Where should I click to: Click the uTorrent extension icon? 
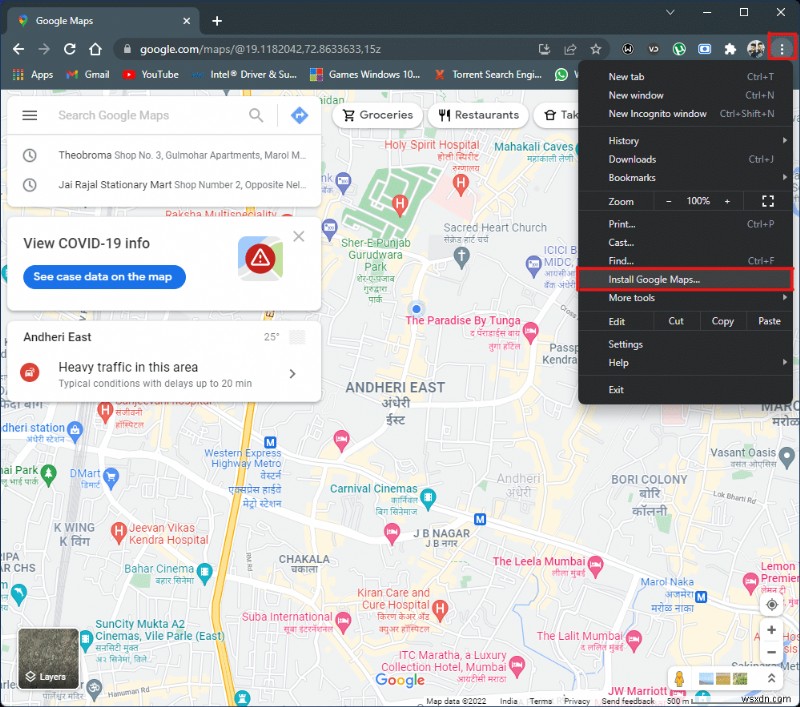pos(679,48)
